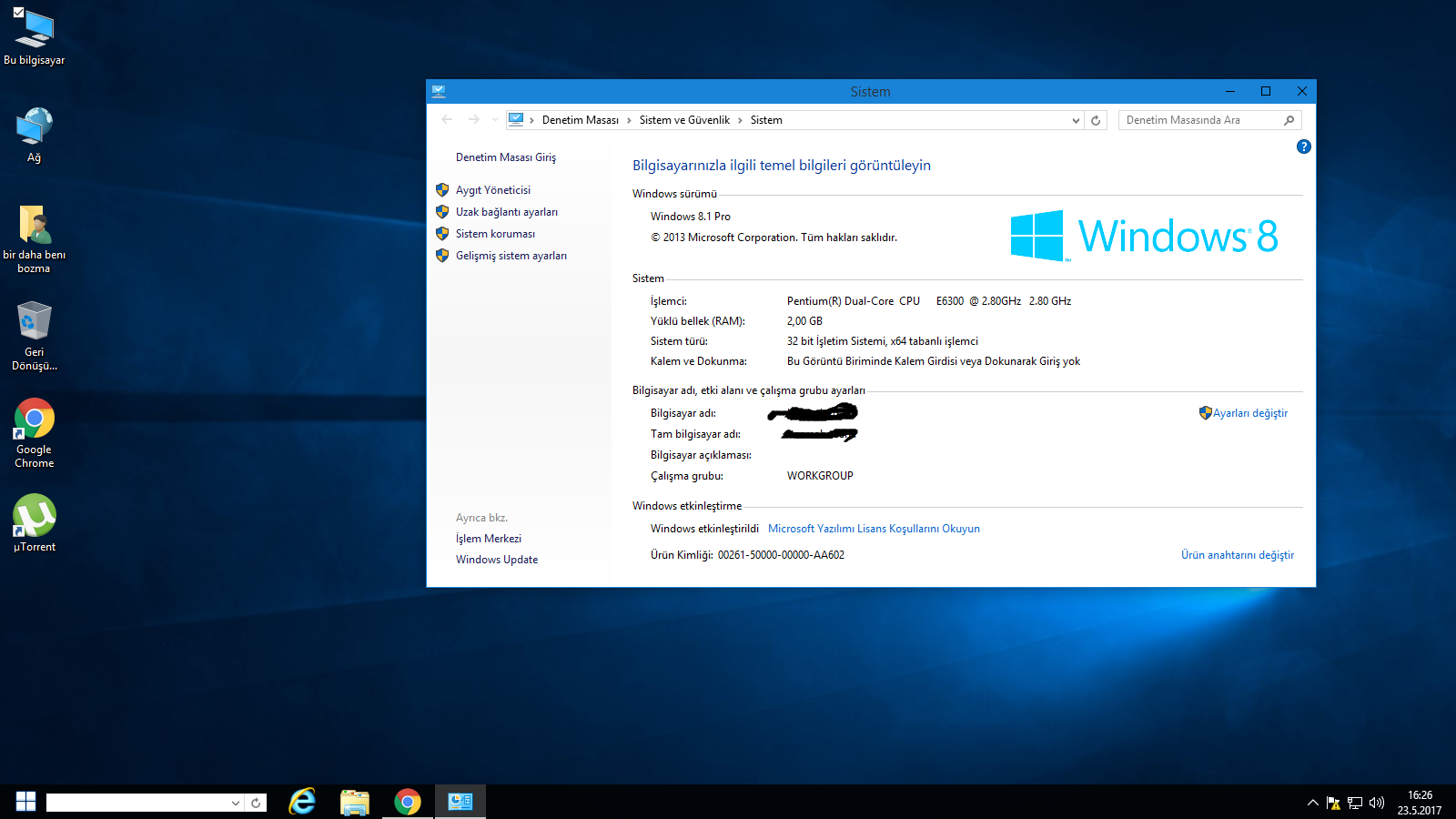Click the Sistem window title bar icon
1456x819 pixels.
coord(439,91)
